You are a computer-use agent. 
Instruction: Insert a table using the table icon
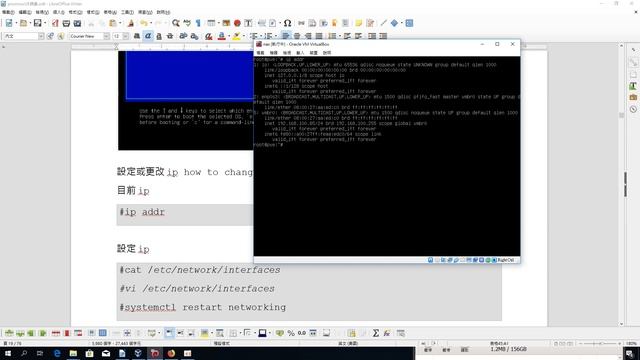pyautogui.click(x=211, y=23)
